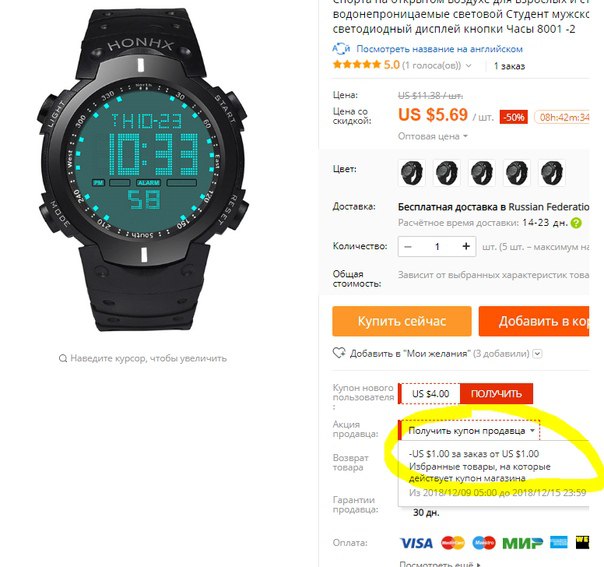Open the wishlist options arrow next to добавили
Screen dimensions: 604x567
click(538, 353)
